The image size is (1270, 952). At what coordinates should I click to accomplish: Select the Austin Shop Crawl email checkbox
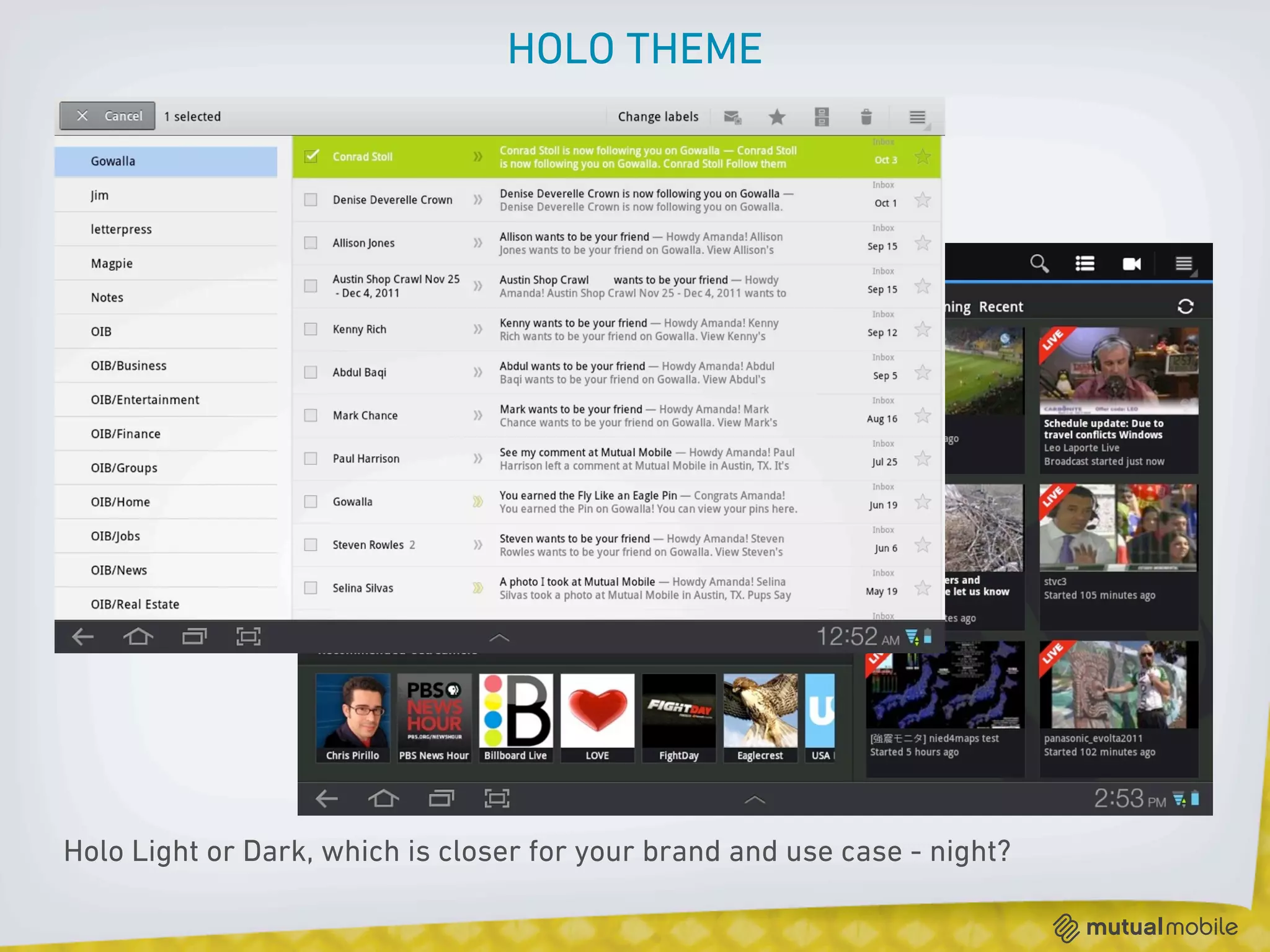311,286
